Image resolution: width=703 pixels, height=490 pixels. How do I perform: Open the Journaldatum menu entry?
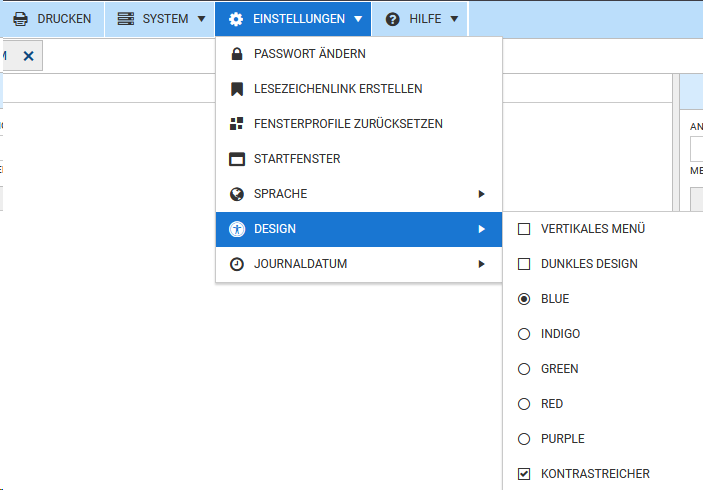[x=359, y=264]
